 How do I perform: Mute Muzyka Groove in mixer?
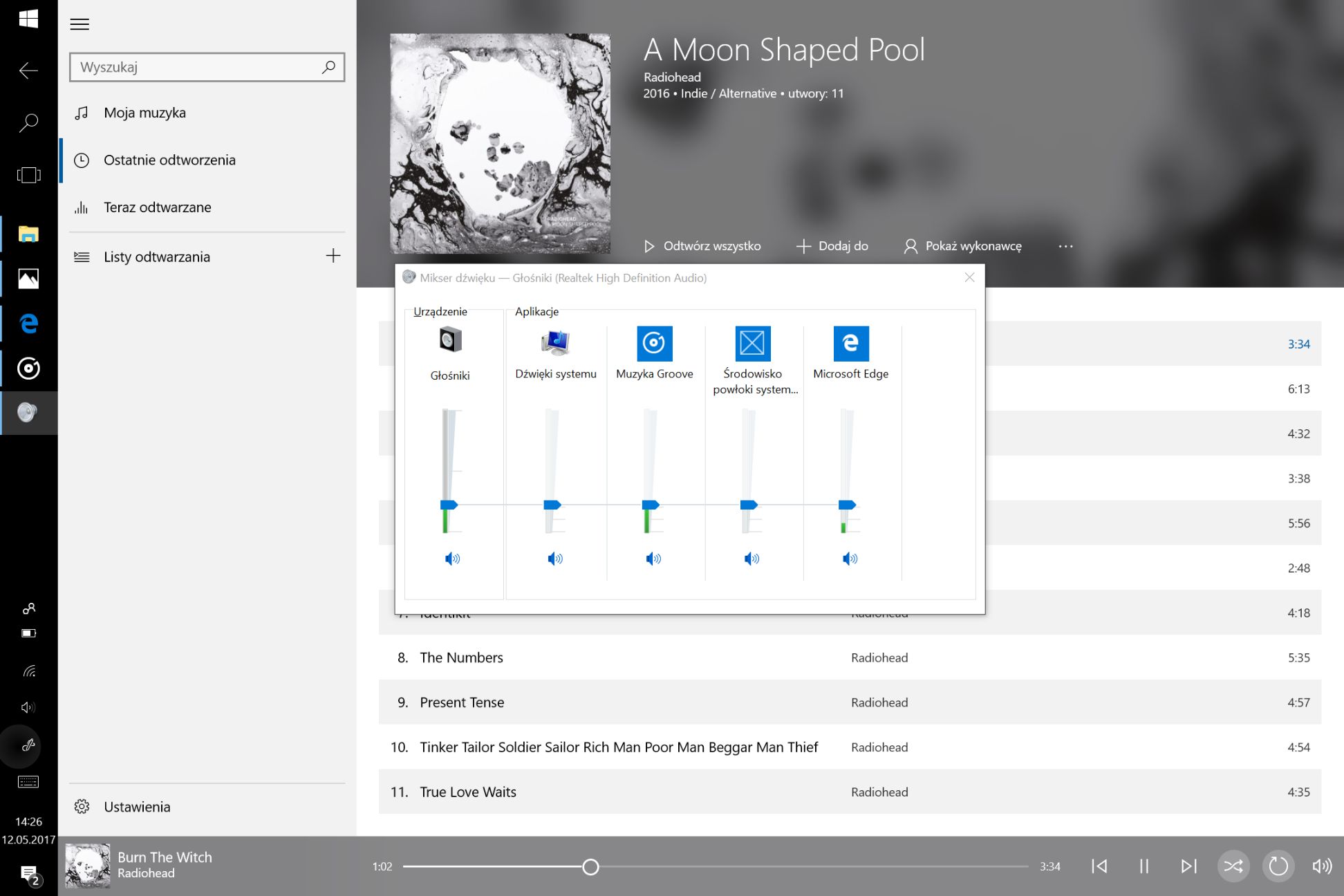653,559
